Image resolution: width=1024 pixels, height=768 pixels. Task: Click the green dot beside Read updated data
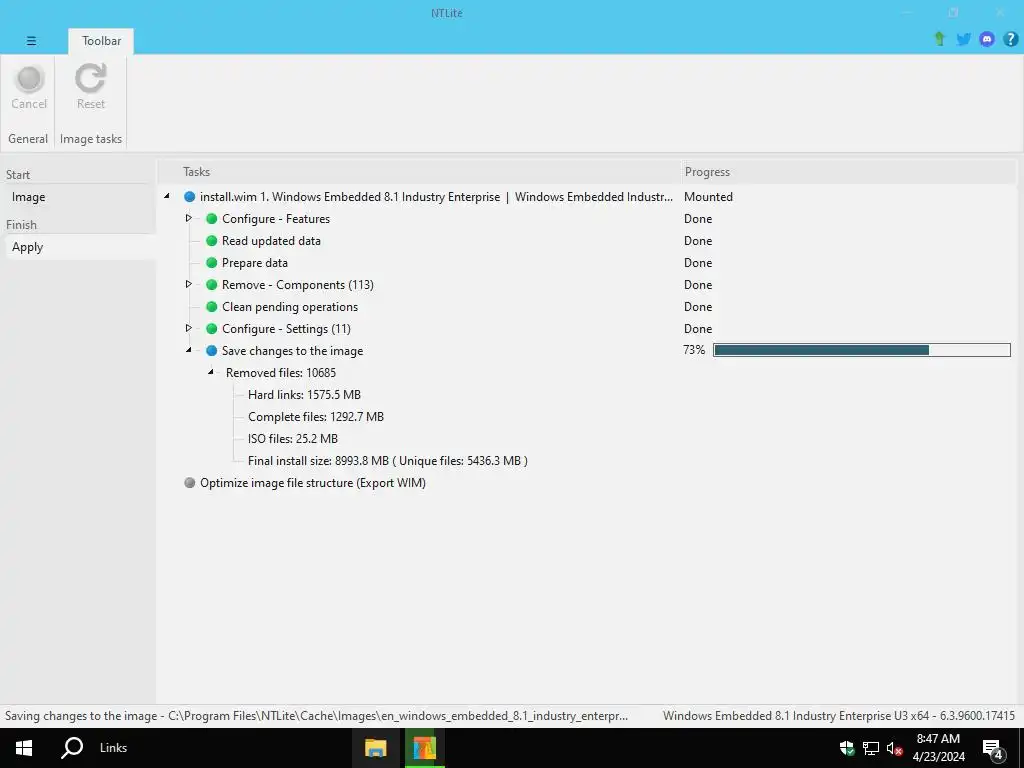pos(212,240)
